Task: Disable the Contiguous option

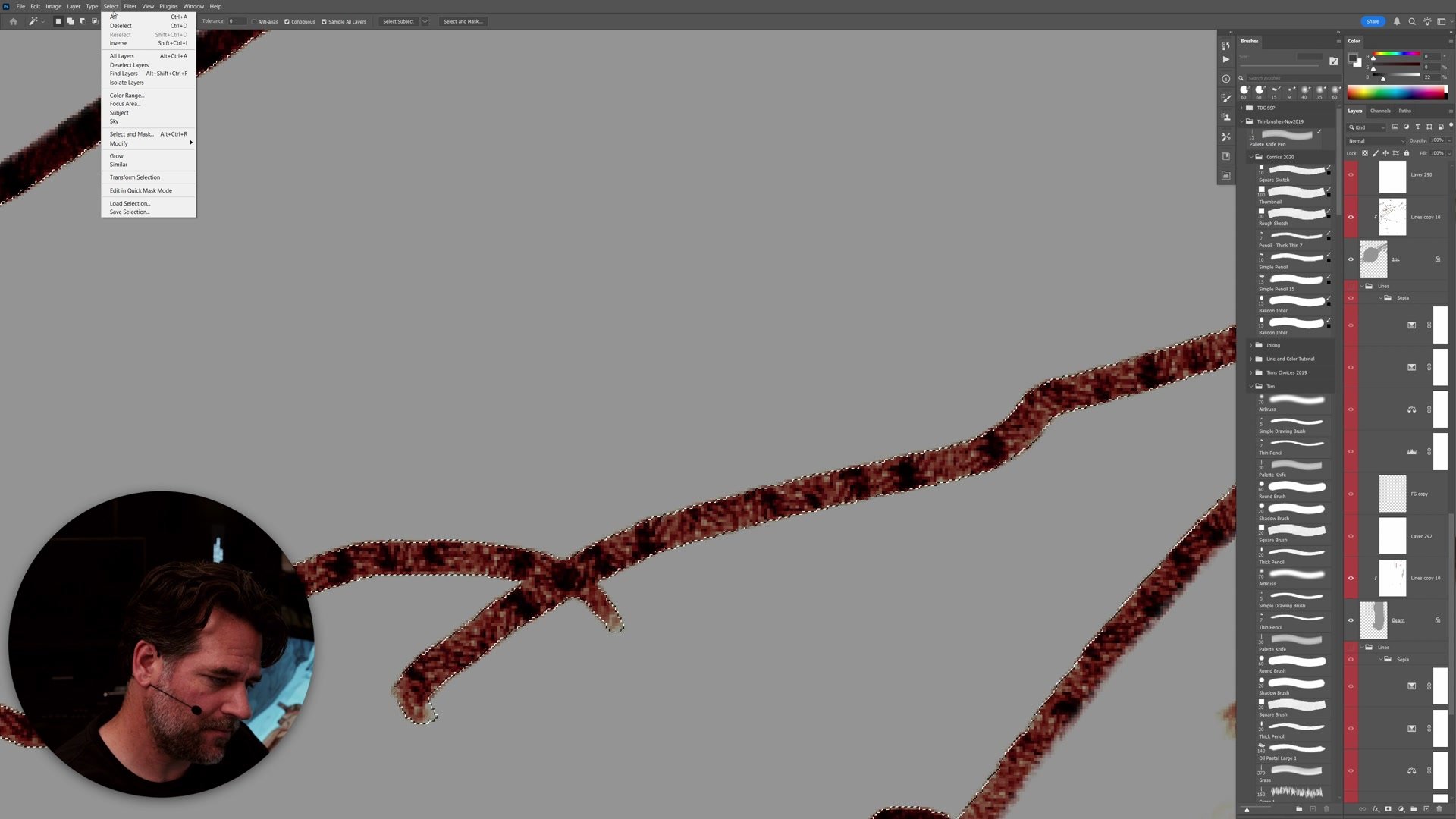Action: 287,21
